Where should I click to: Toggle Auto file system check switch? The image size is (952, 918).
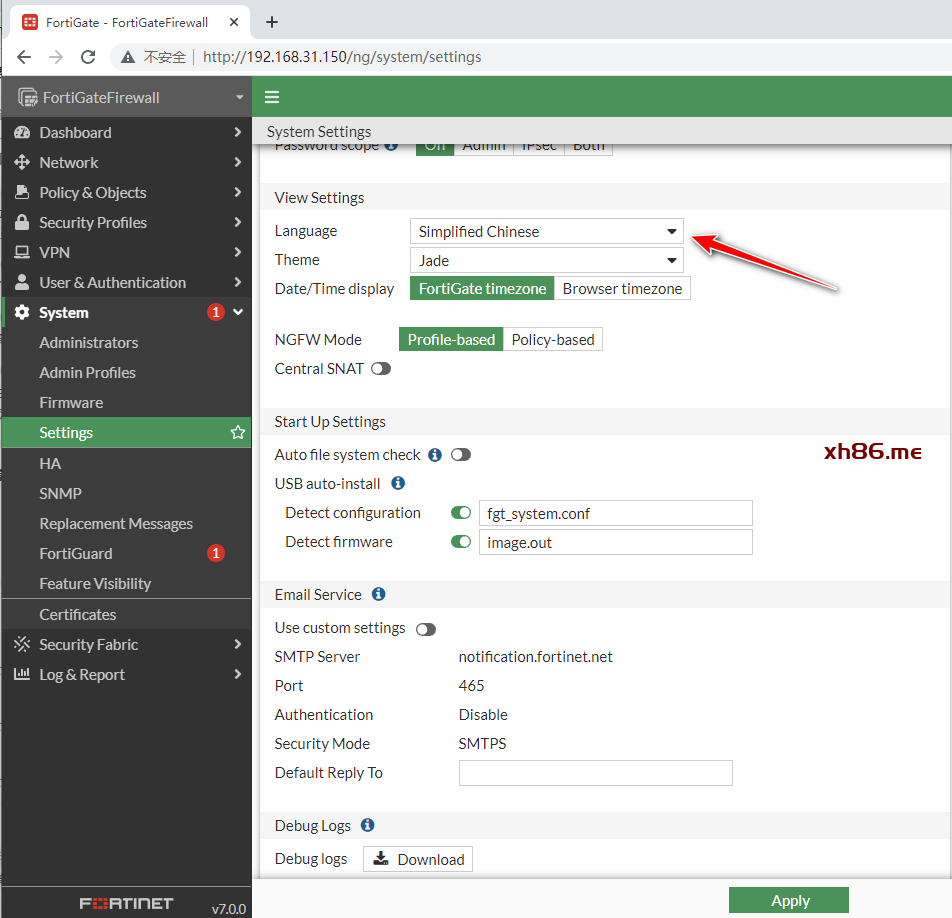pyautogui.click(x=461, y=455)
